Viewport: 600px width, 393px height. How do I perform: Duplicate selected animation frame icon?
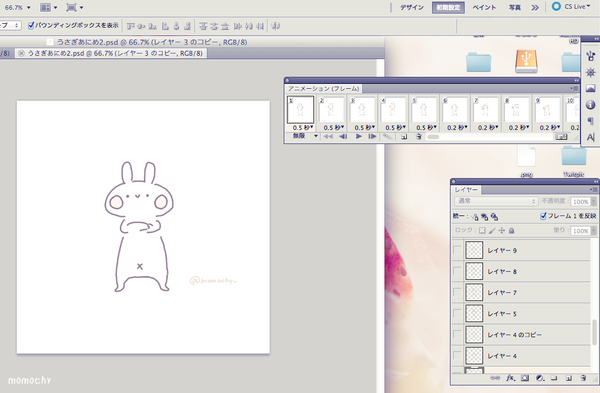click(x=404, y=137)
